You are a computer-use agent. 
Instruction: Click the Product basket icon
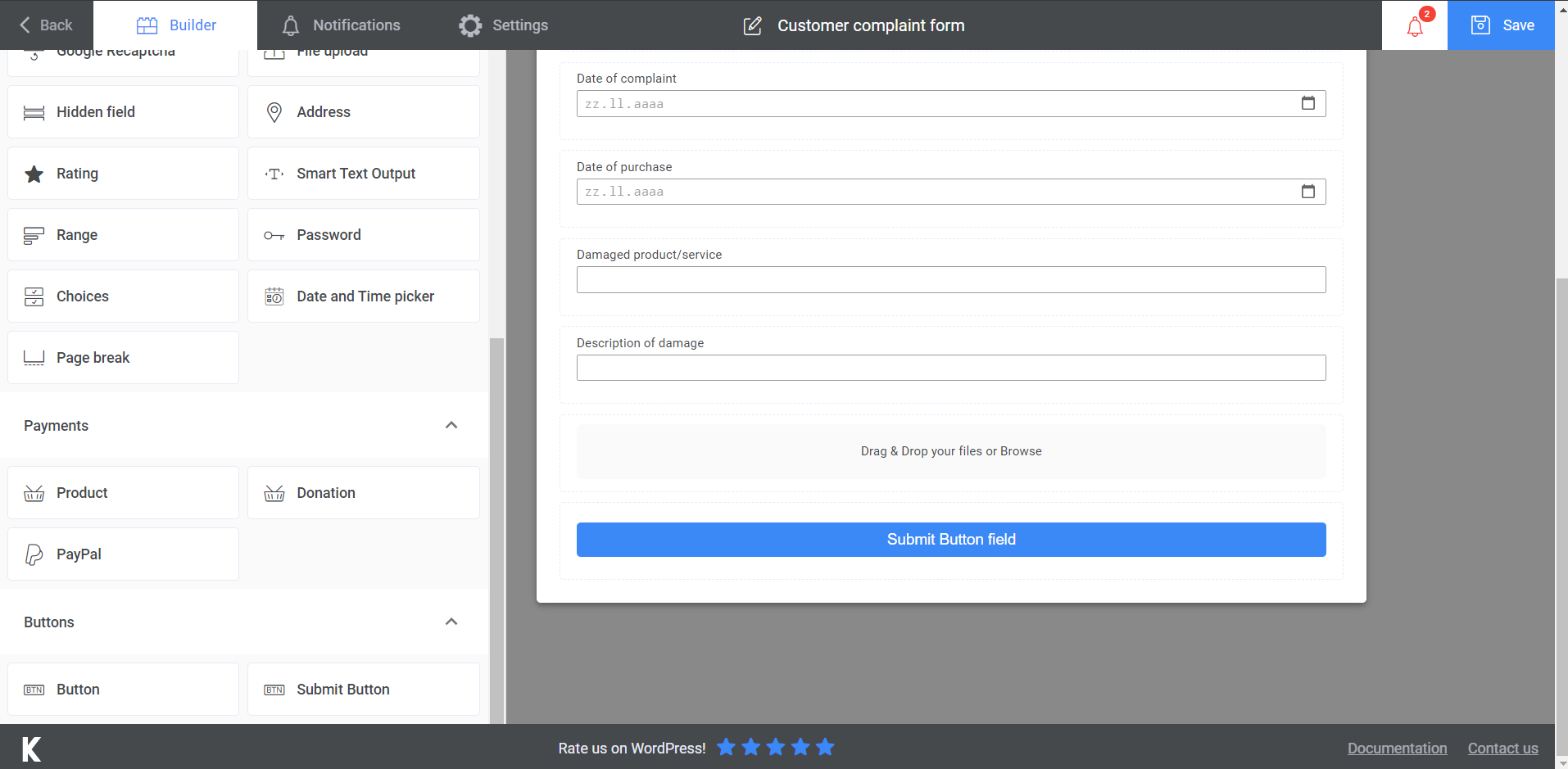point(34,492)
